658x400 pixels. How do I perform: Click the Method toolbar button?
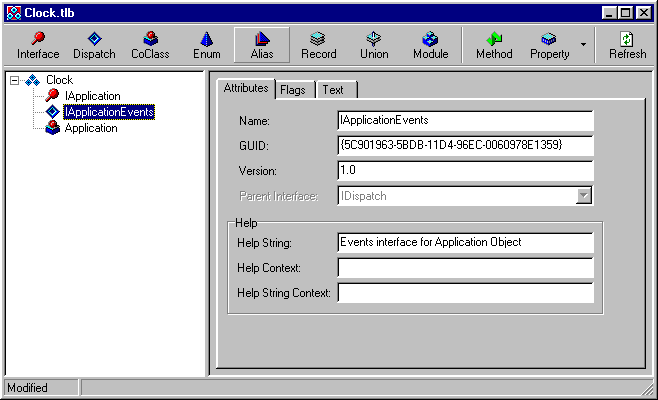[x=493, y=45]
